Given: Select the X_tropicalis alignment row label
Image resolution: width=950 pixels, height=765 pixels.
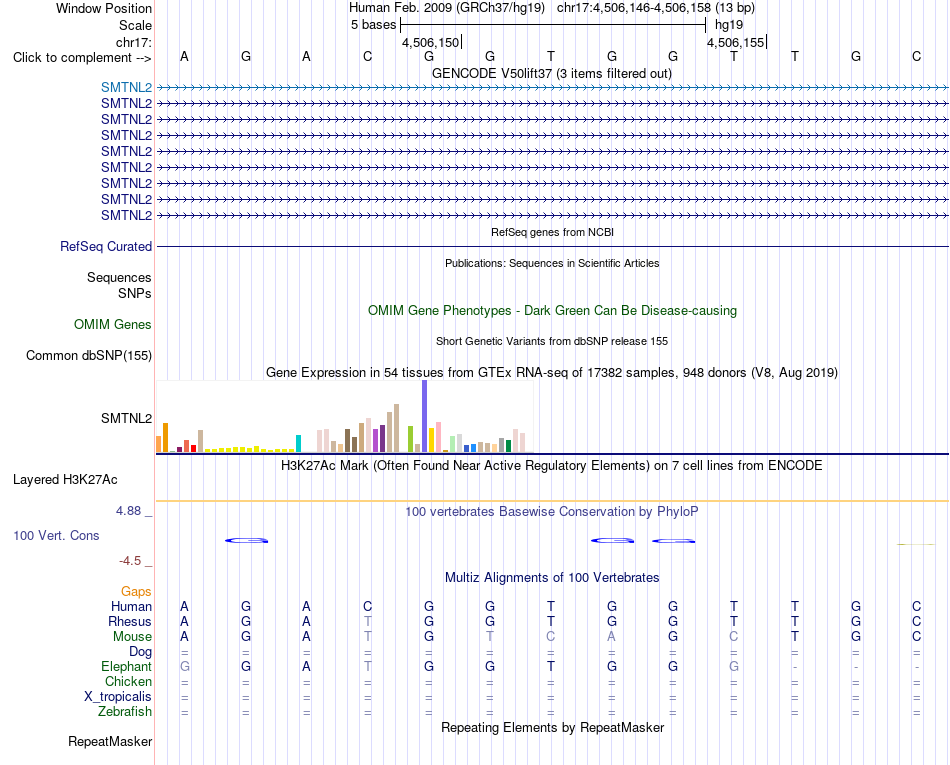Looking at the screenshot, I should pyautogui.click(x=118, y=697).
